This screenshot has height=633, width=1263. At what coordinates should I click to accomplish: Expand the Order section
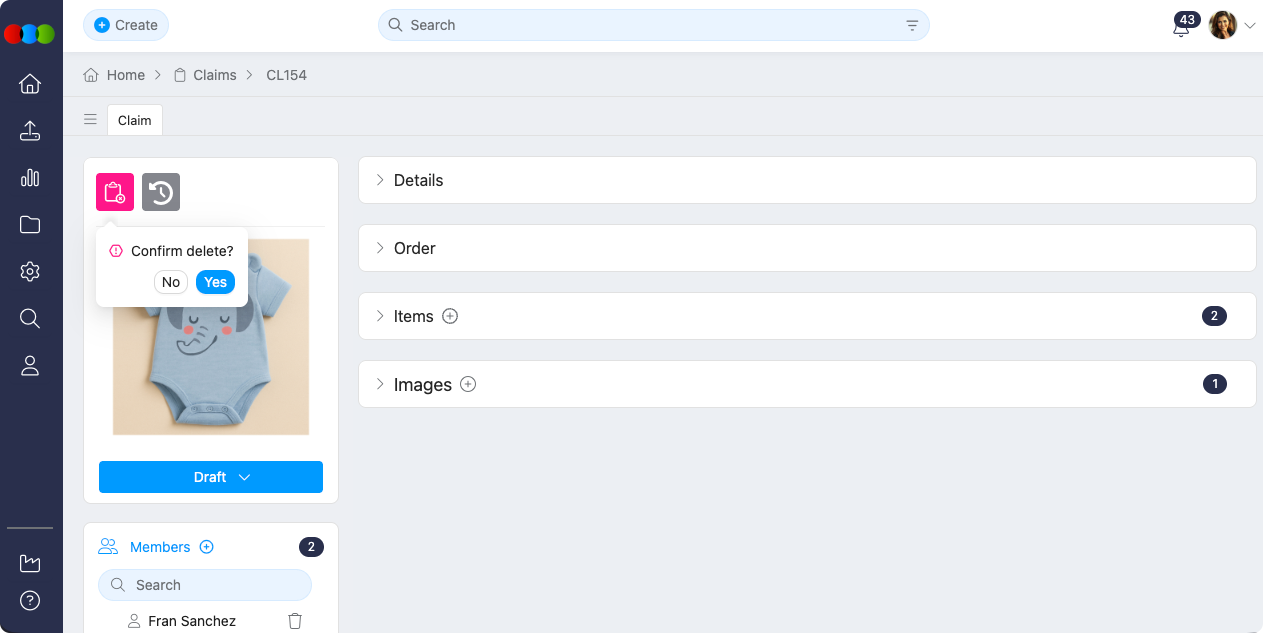(x=414, y=248)
